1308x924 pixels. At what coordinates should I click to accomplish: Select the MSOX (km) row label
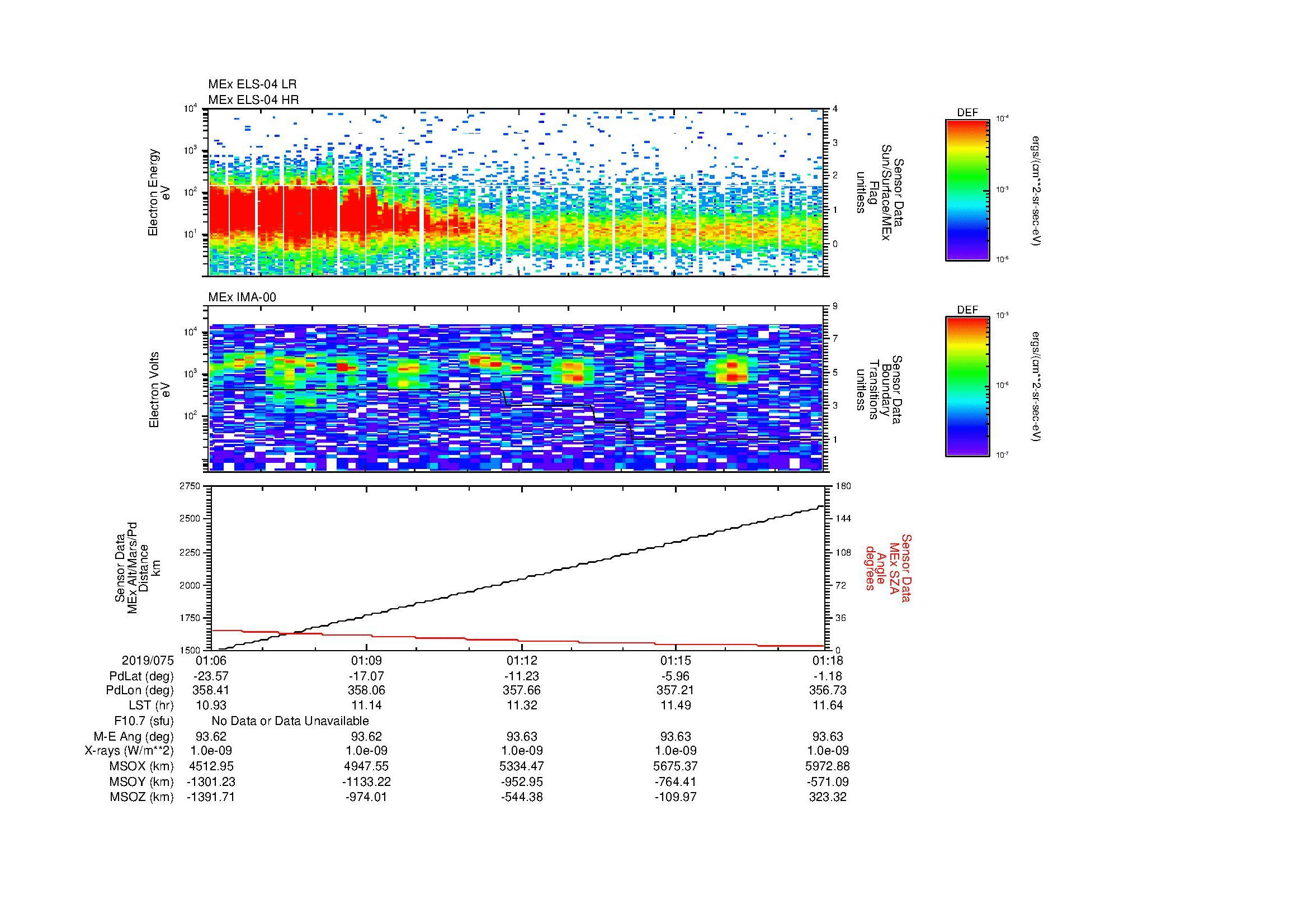(x=141, y=767)
